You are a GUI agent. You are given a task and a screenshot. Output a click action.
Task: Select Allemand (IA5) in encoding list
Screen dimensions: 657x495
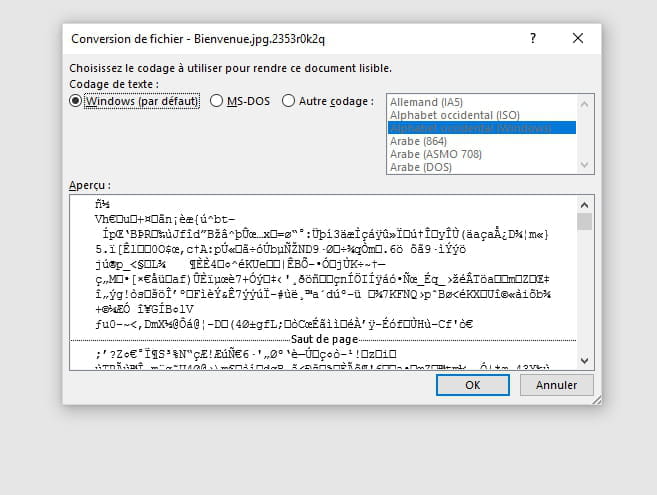point(429,101)
